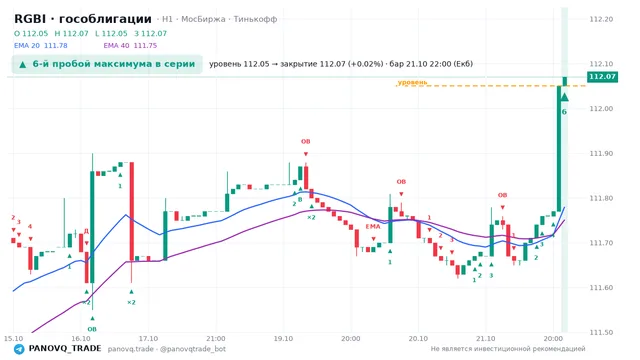Click the green breakout triangle above number 6
The image size is (640, 360).
(x=564, y=97)
